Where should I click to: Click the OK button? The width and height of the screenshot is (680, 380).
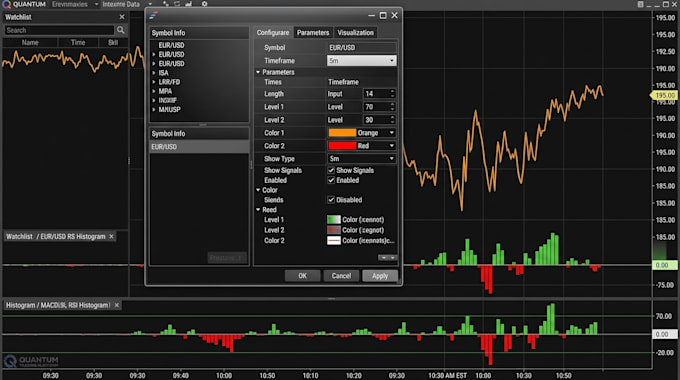pos(302,276)
